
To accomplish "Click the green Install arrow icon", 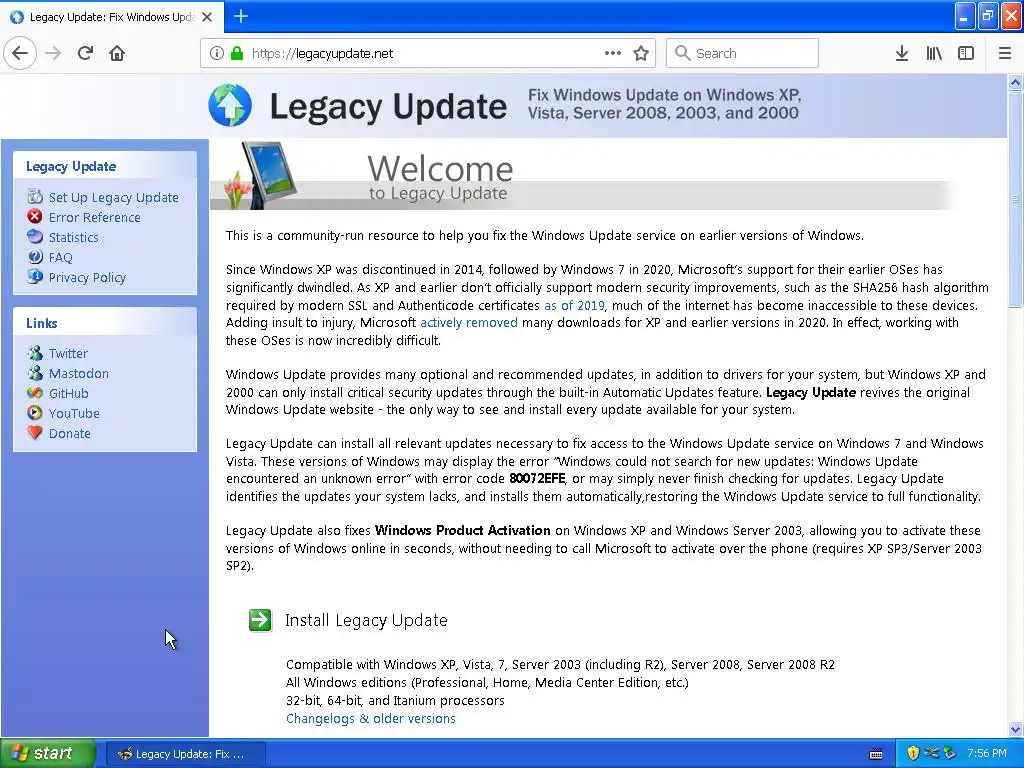I will [x=260, y=620].
